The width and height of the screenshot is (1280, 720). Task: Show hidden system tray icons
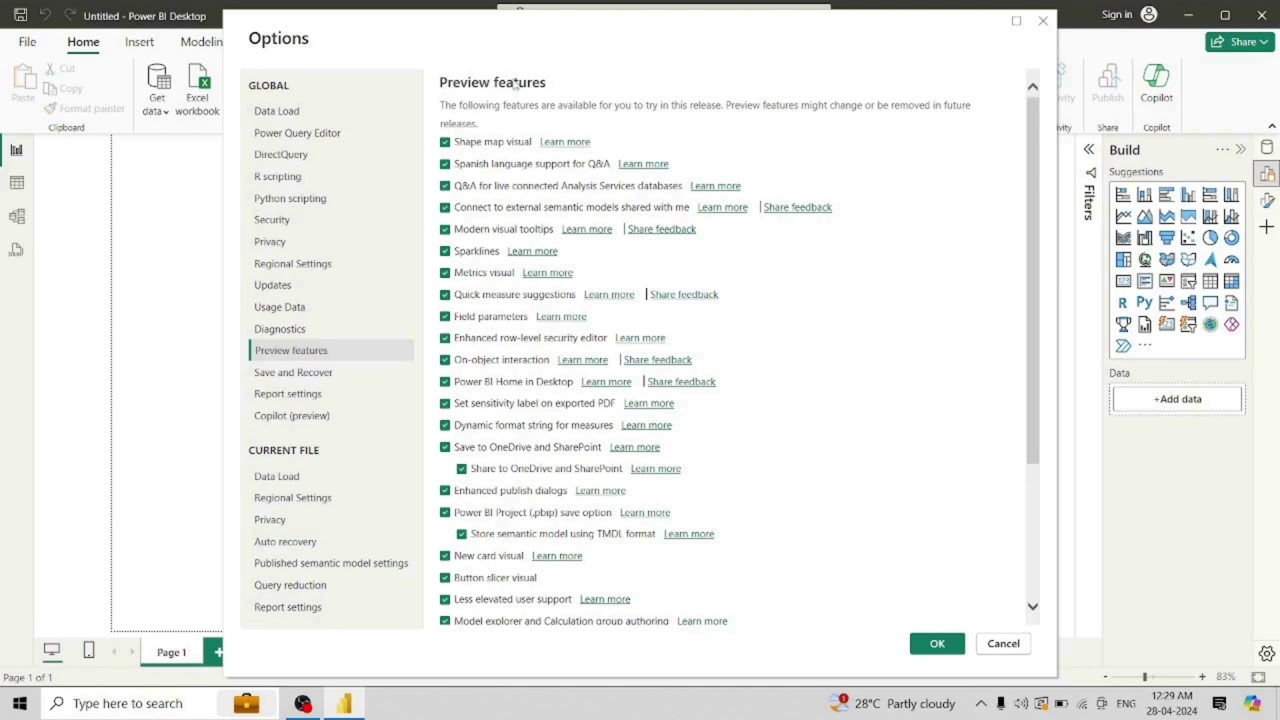tap(981, 704)
